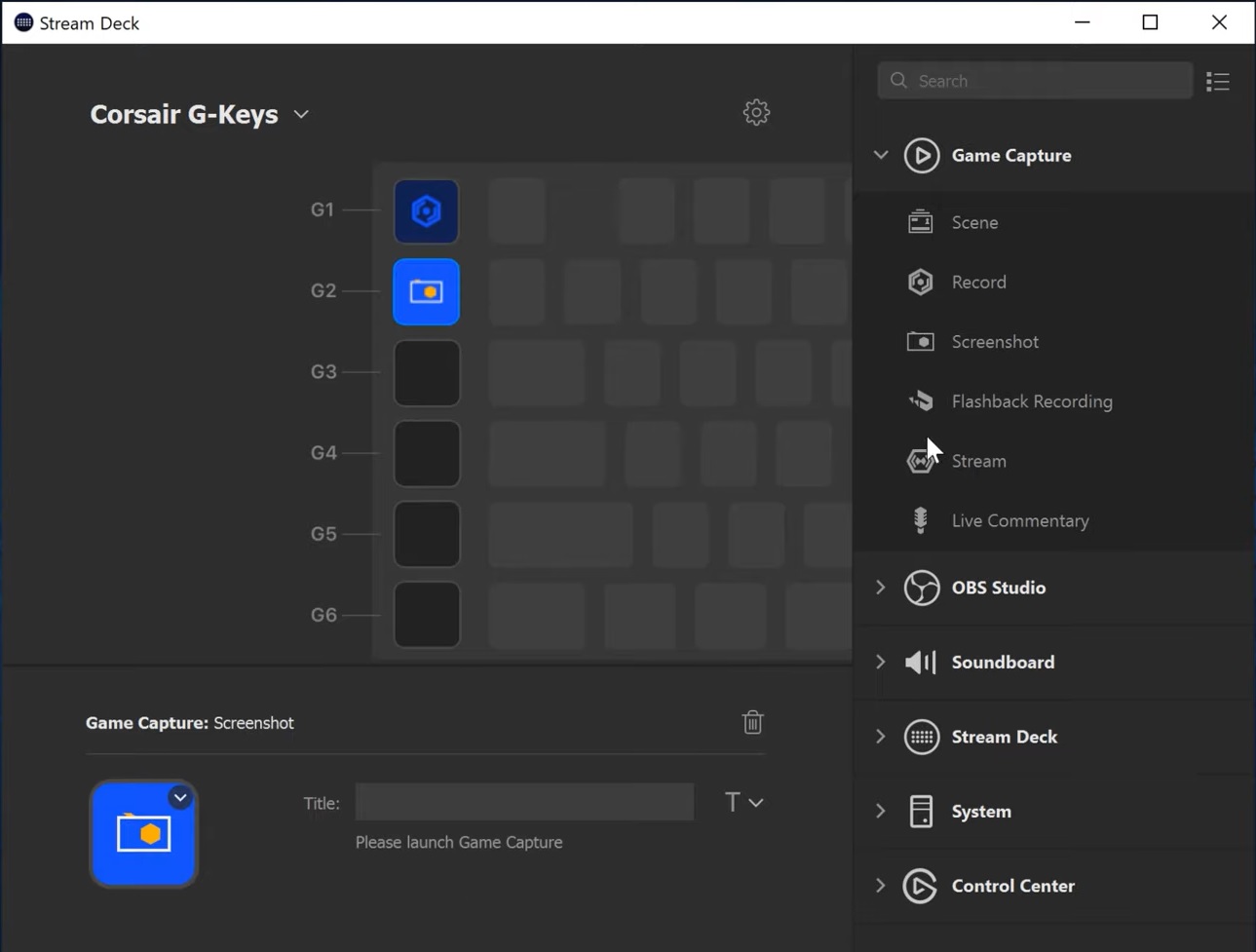Select the Flashback Recording icon
The height and width of the screenshot is (952, 1256).
919,400
